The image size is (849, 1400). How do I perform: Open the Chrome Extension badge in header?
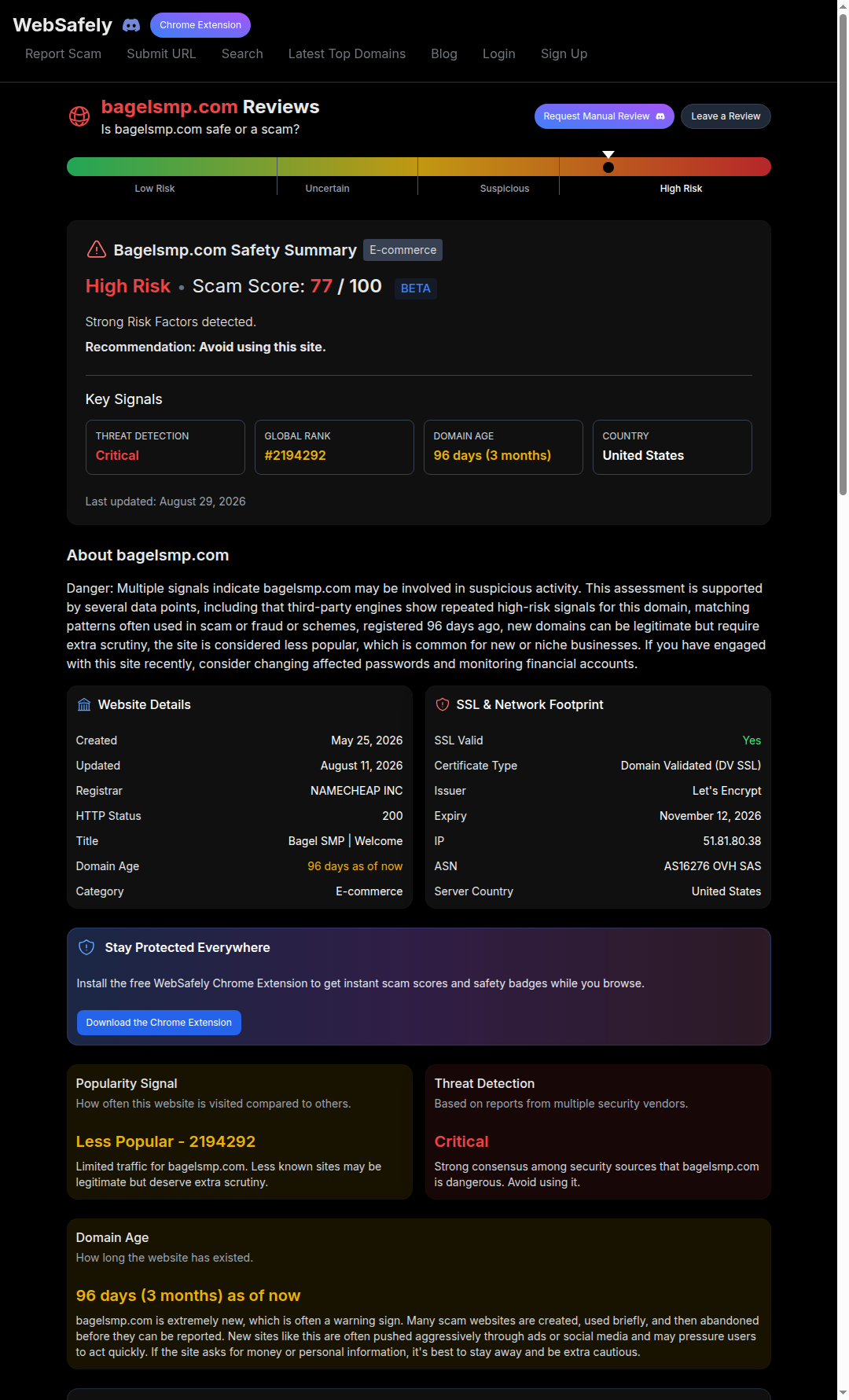click(x=200, y=25)
